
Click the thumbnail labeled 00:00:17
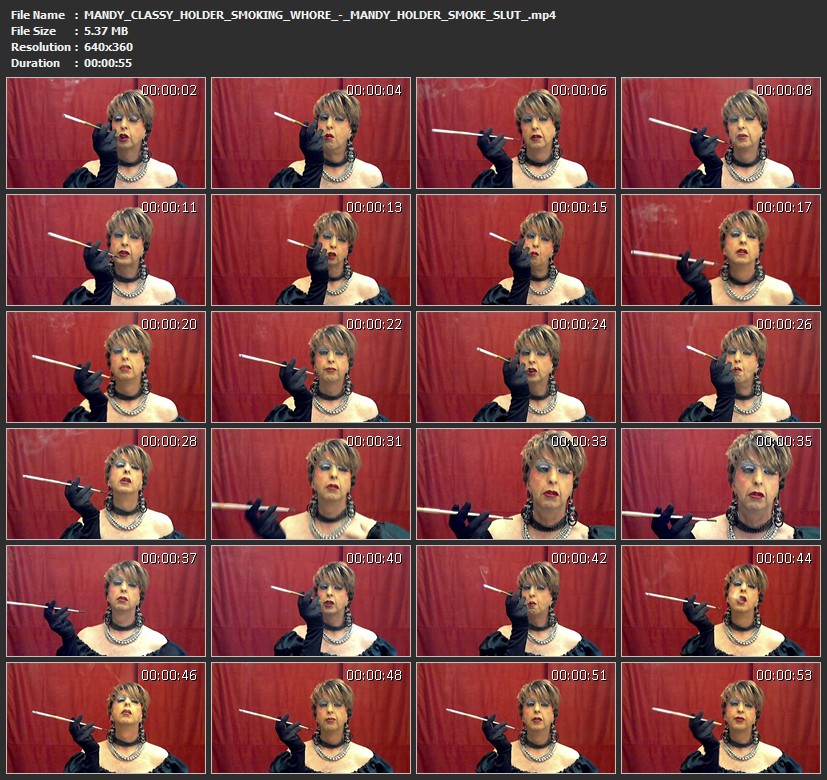(720, 250)
